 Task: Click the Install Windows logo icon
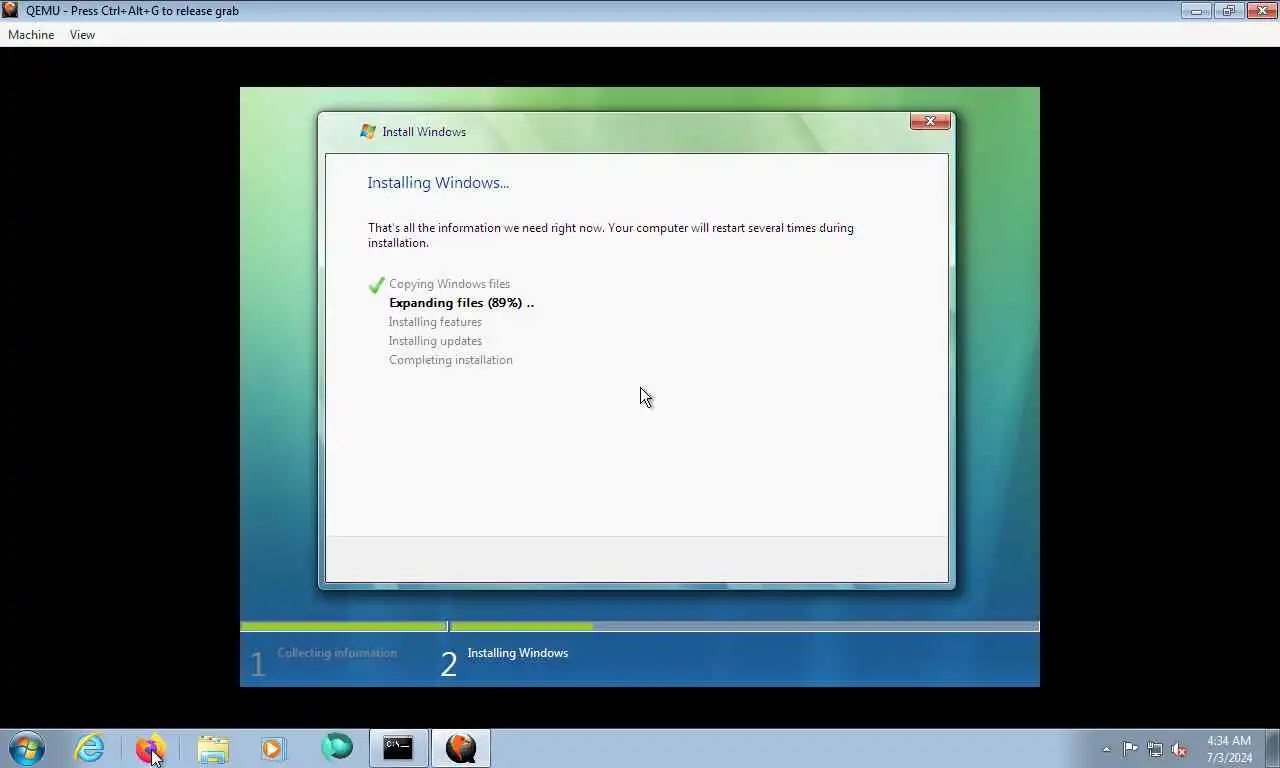point(368,131)
